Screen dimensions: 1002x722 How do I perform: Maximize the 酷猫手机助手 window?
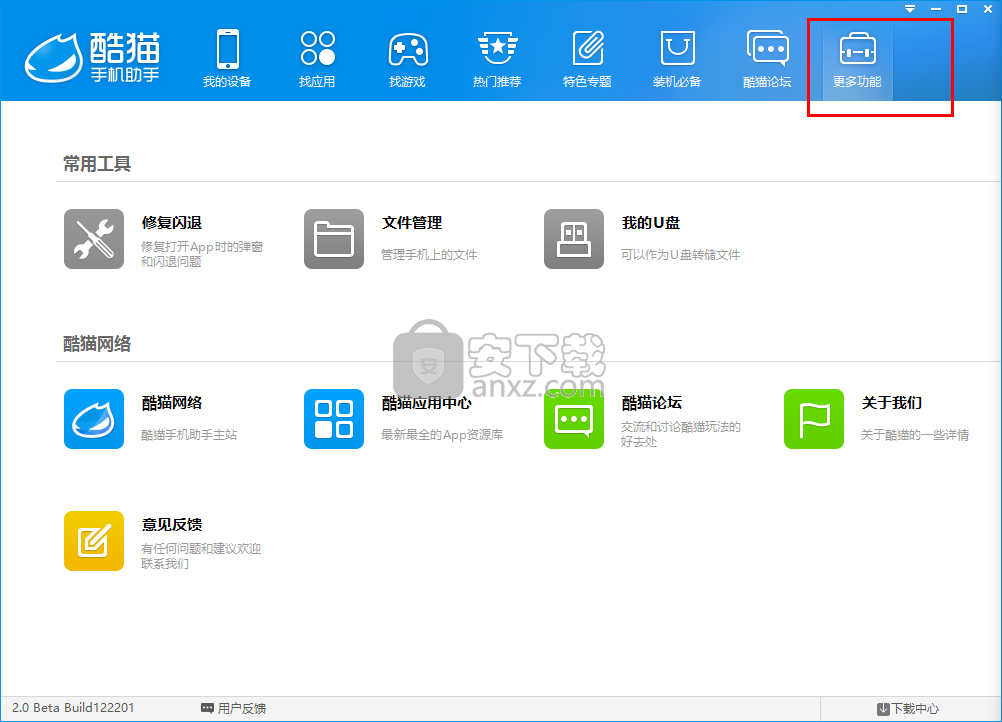point(962,9)
